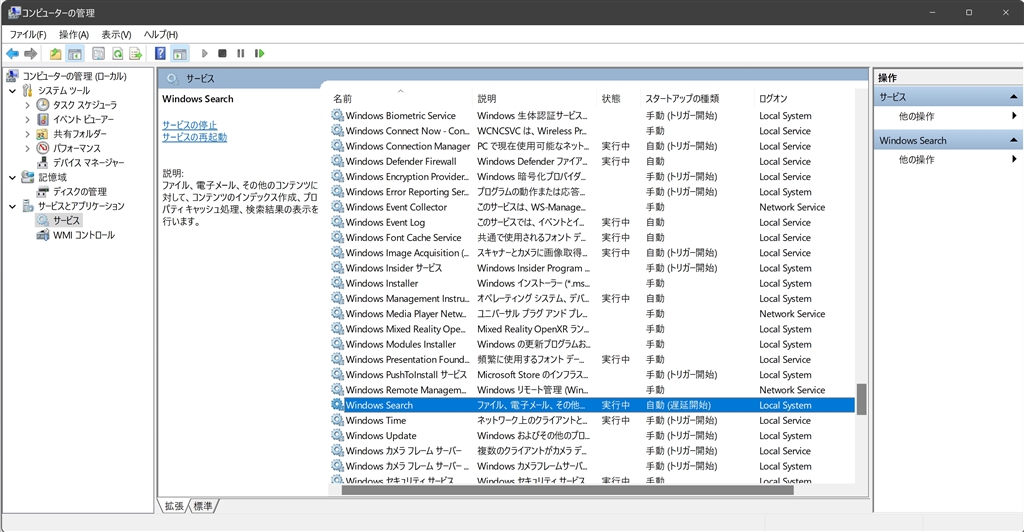1024x532 pixels.
Task: Select パフォーマンス icon in tree
Action: click(43, 148)
